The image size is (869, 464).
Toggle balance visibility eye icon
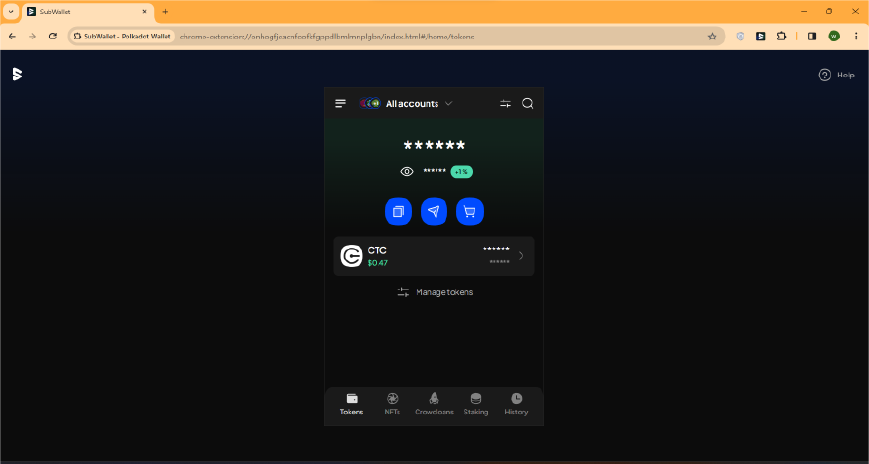(x=407, y=172)
